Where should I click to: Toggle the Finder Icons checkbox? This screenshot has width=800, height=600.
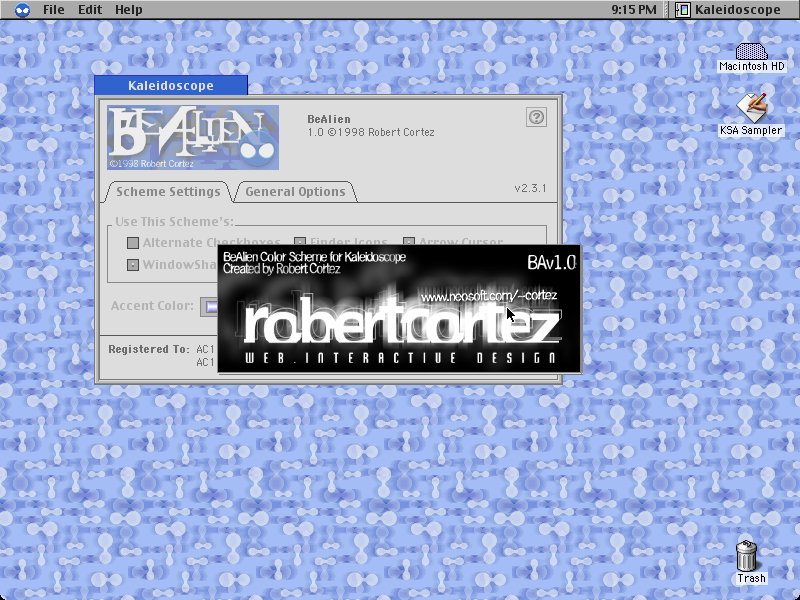300,242
